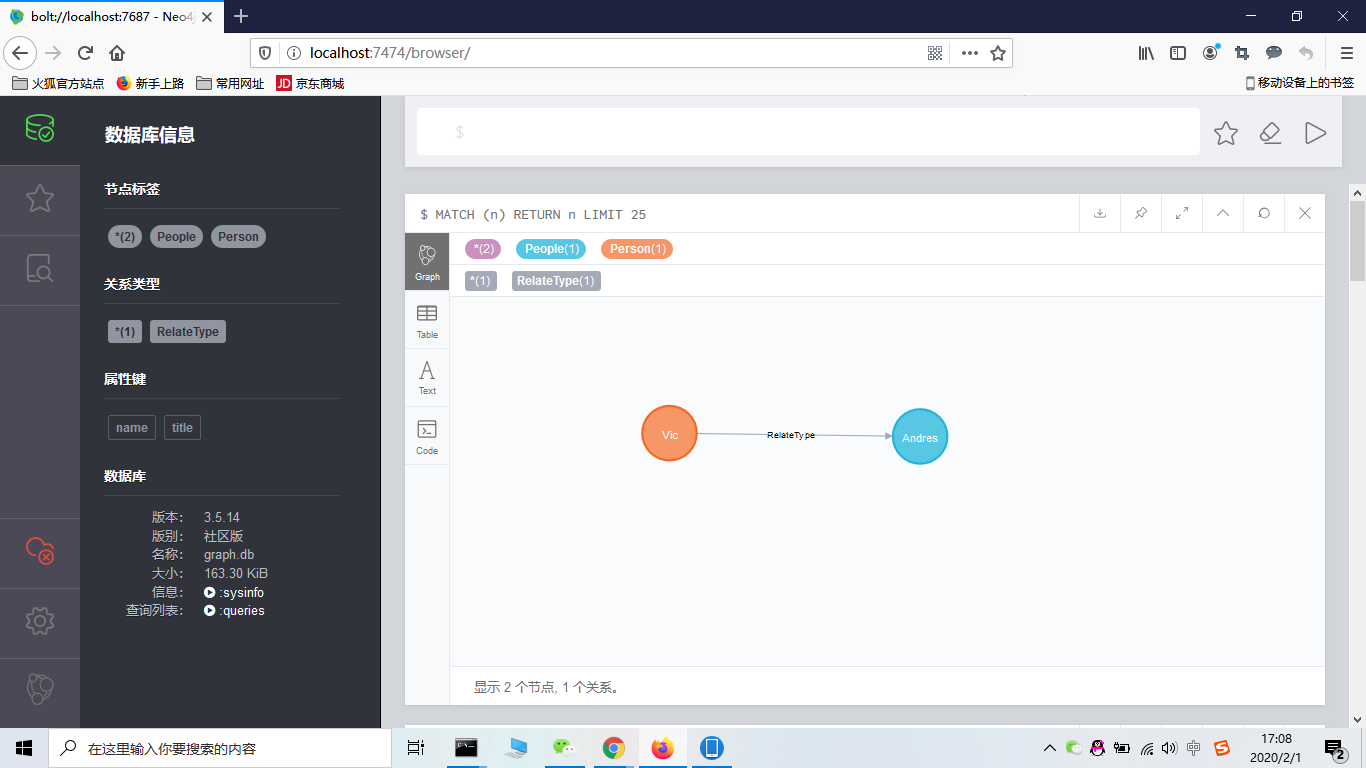Select the Person(1) orange label badge
Viewport: 1366px width, 768px height.
[x=637, y=249]
